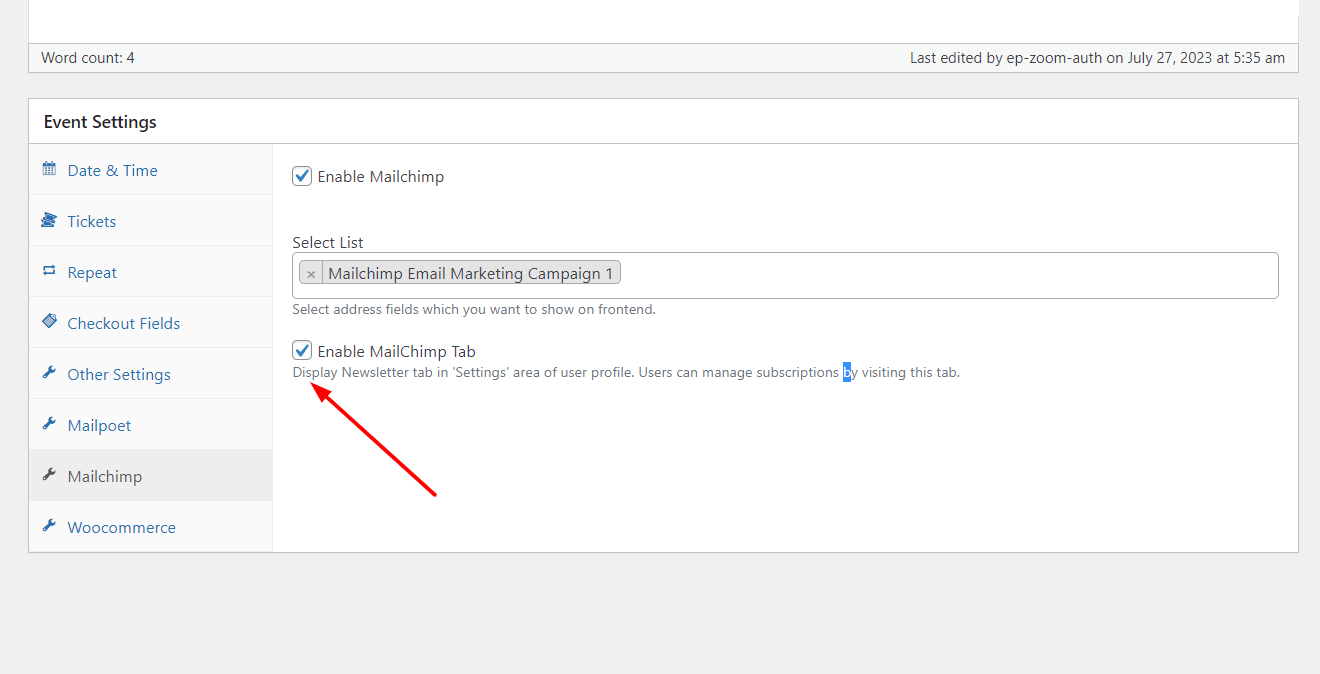Click the Event Settings panel header
Viewport: 1320px width, 674px height.
point(100,122)
